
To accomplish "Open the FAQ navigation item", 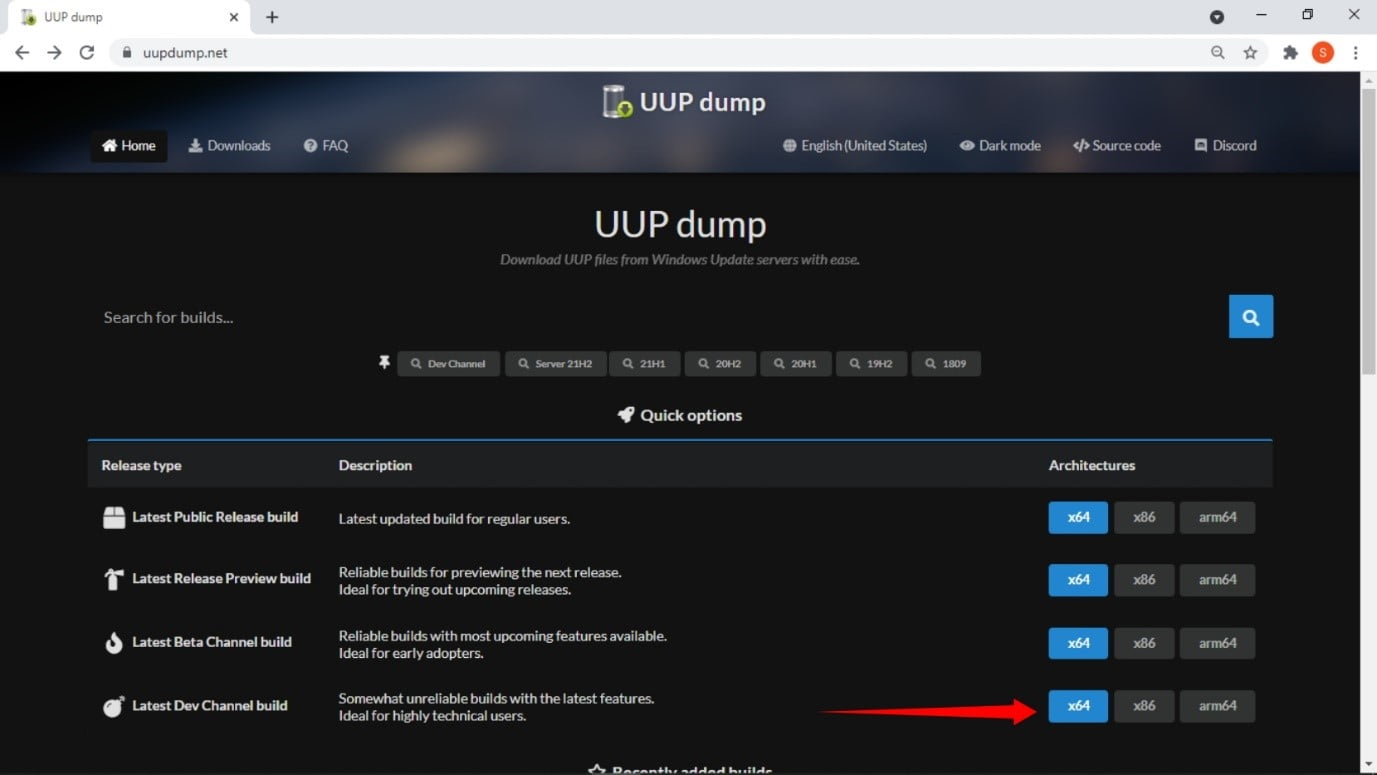I will coord(326,146).
